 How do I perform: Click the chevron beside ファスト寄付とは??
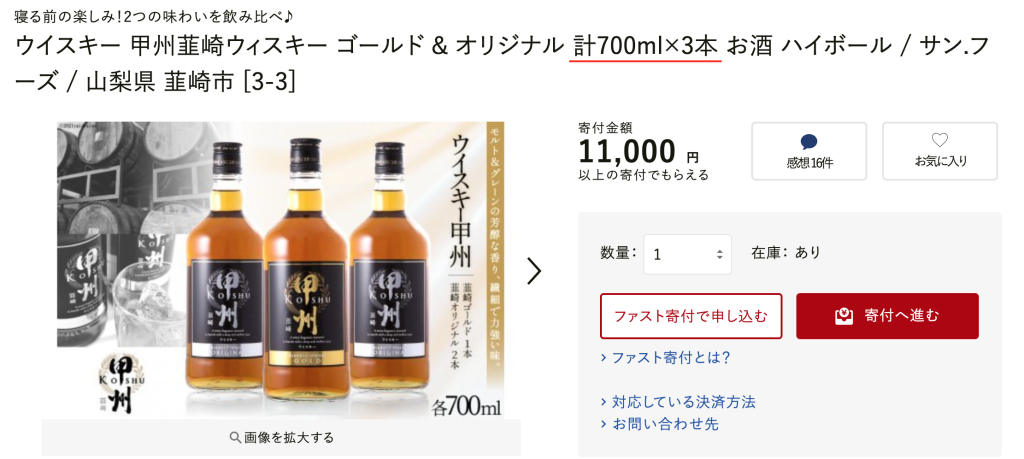click(x=603, y=358)
